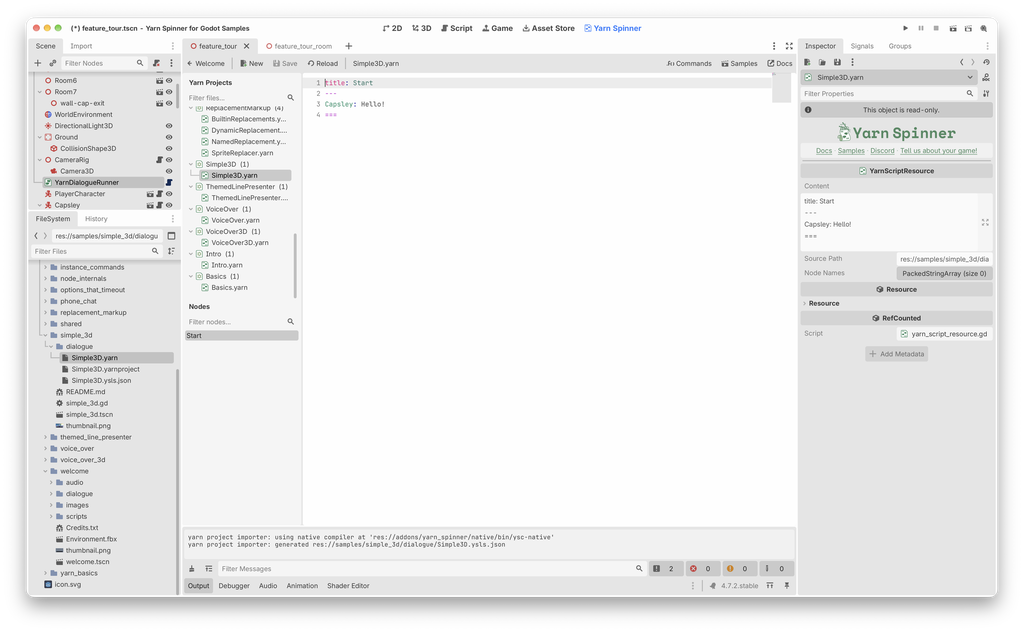The image size is (1024, 632).
Task: Pin the bottom panel
Action: pos(786,586)
